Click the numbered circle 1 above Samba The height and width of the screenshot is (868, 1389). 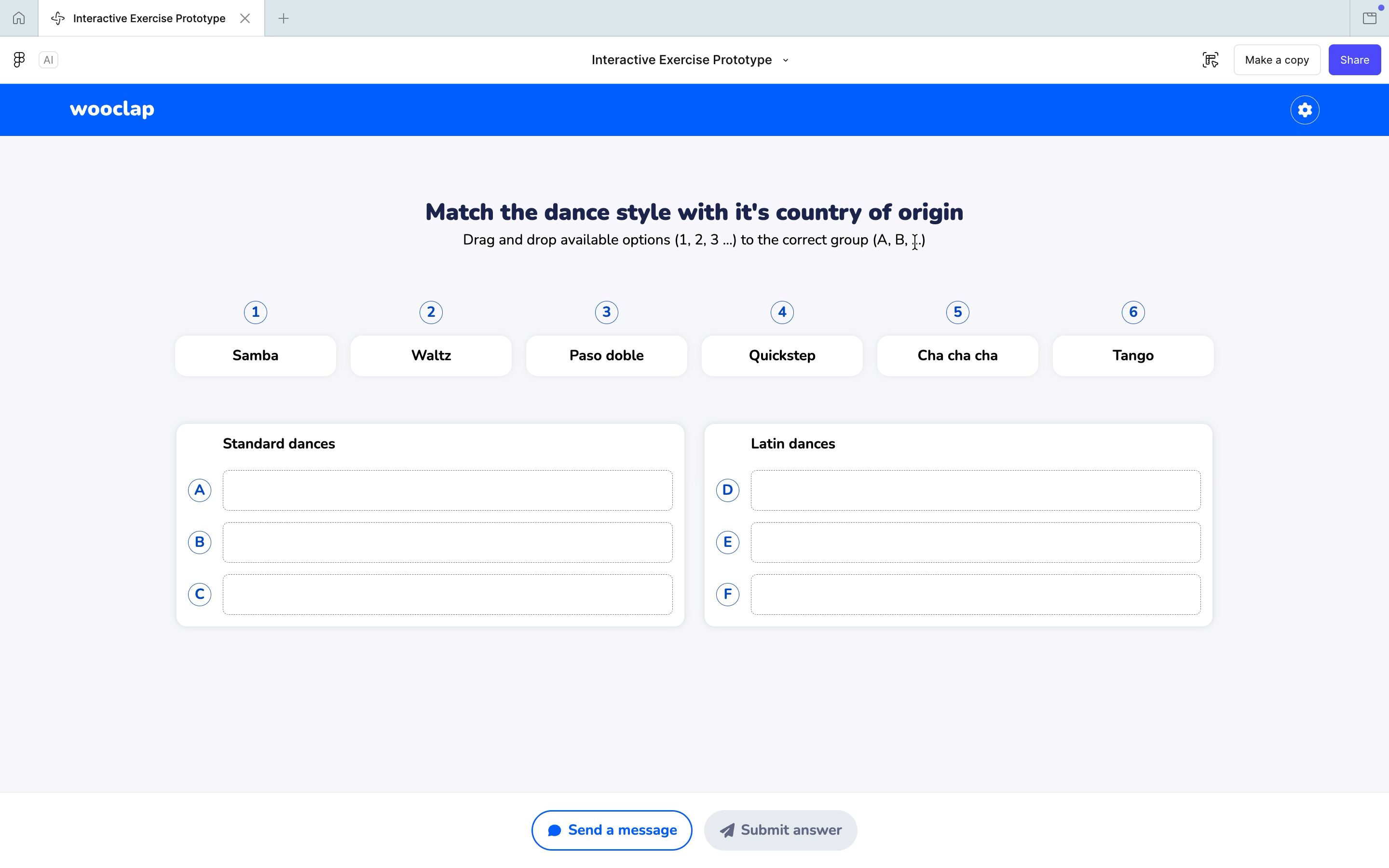coord(256,312)
